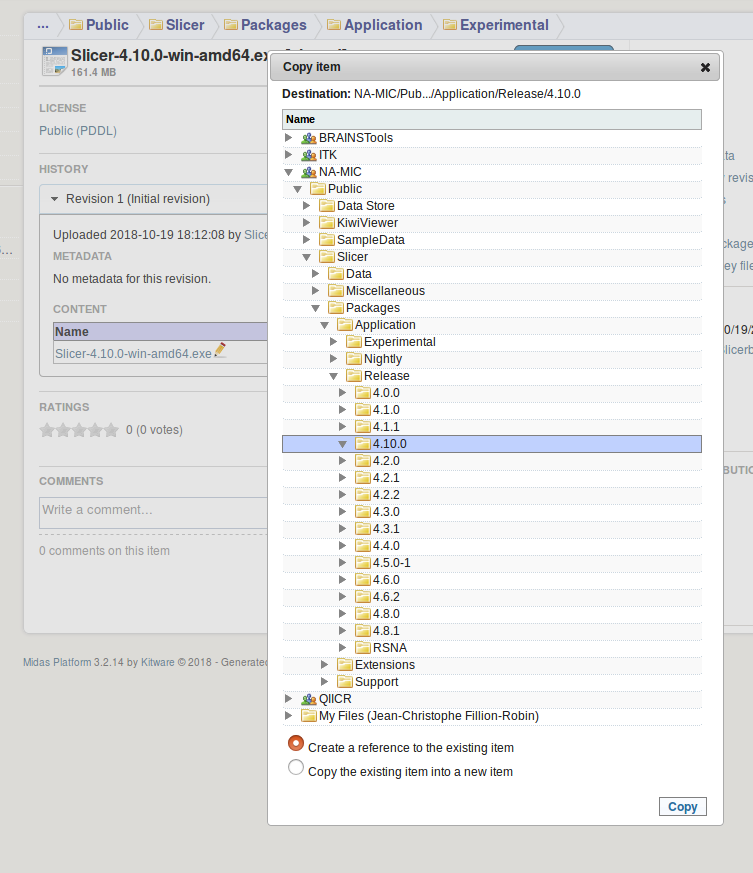
Task: Select 'Copy the existing item into a new item'
Action: [x=296, y=768]
